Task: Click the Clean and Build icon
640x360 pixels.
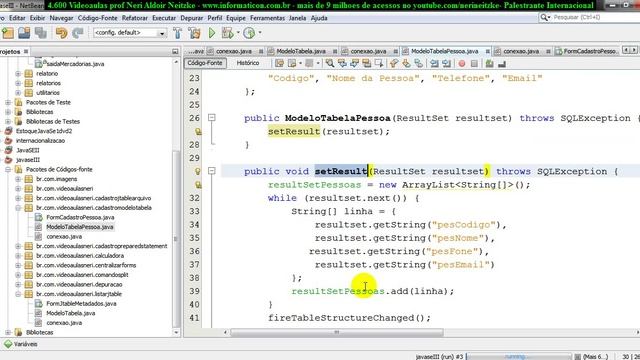Action: click(x=195, y=33)
